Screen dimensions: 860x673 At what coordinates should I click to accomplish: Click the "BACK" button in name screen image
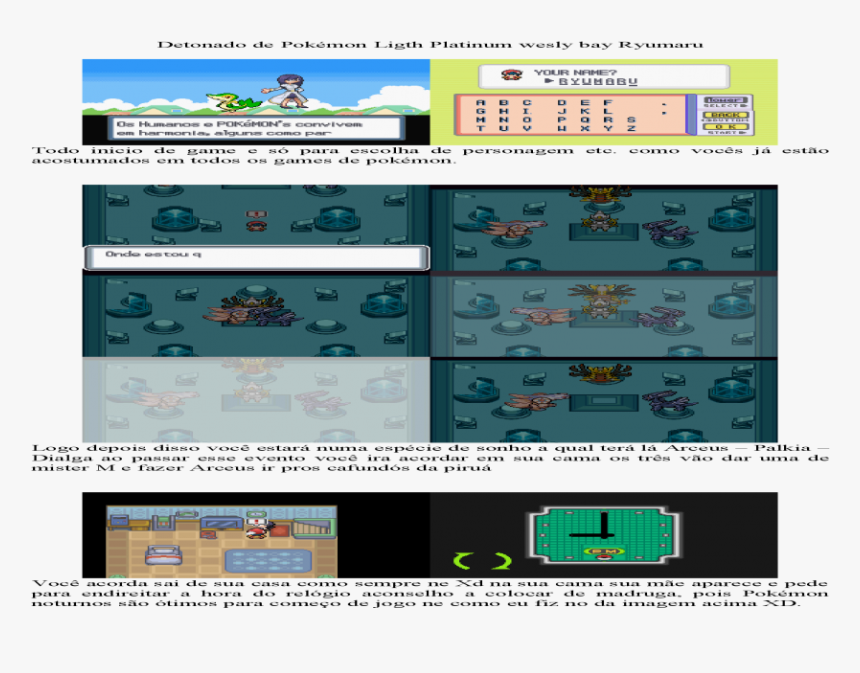726,115
